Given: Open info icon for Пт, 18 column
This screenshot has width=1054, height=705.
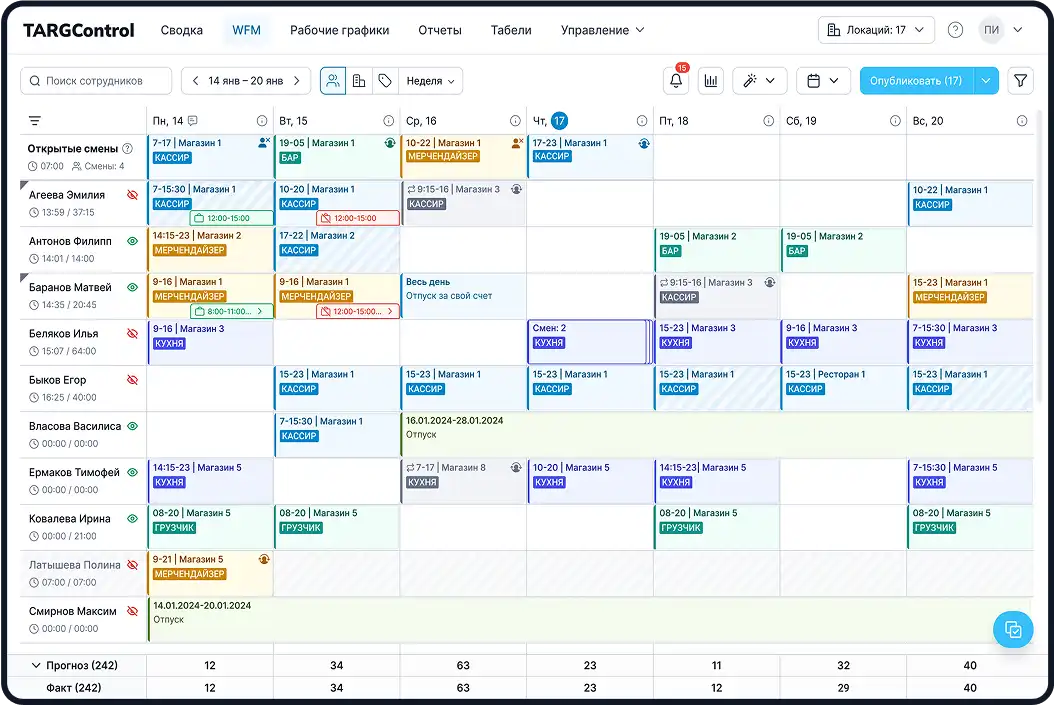Looking at the screenshot, I should tap(768, 121).
